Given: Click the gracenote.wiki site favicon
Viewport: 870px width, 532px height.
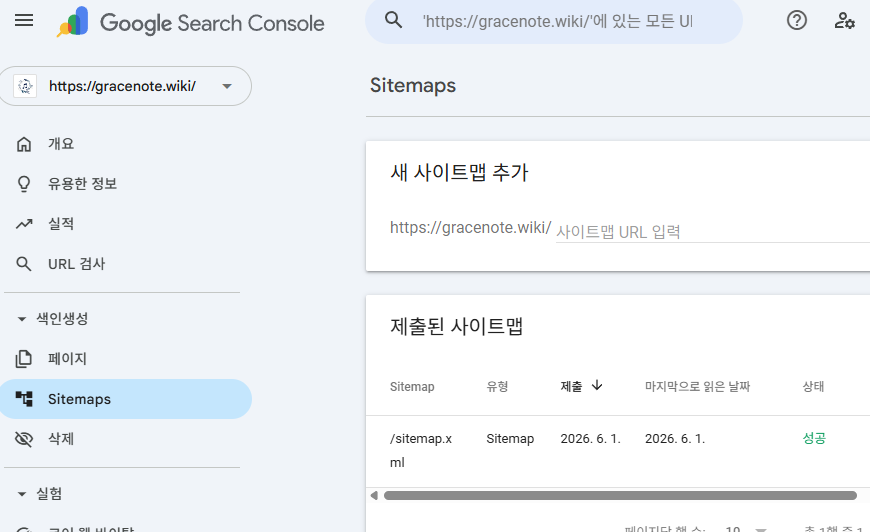Looking at the screenshot, I should (x=25, y=86).
